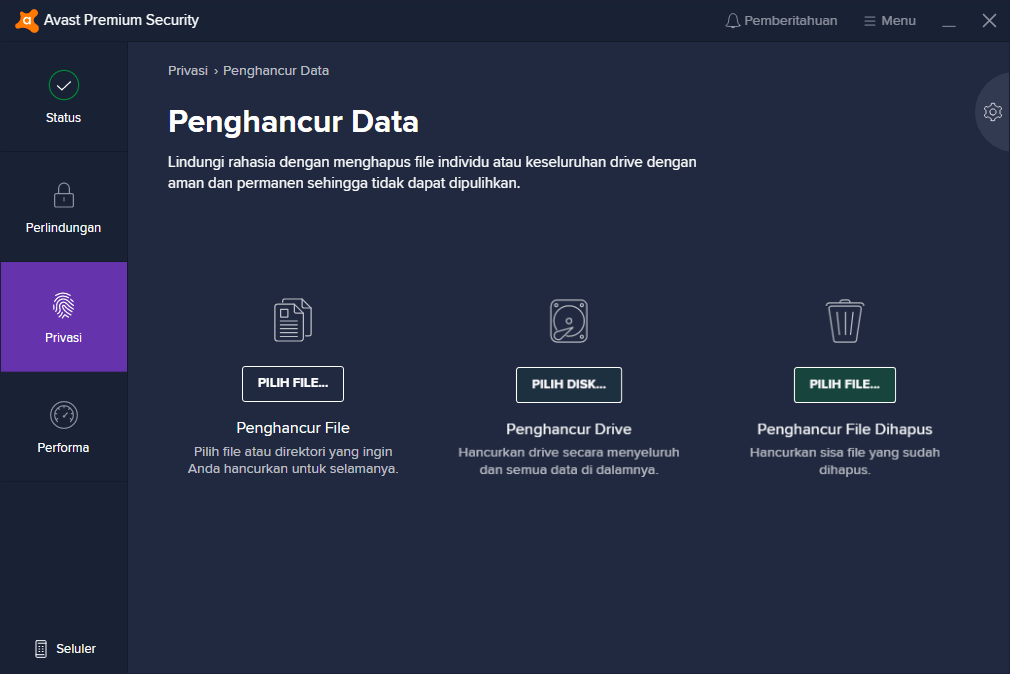Open Performa via the speedometer icon
Viewport: 1010px width, 674px height.
tap(64, 415)
